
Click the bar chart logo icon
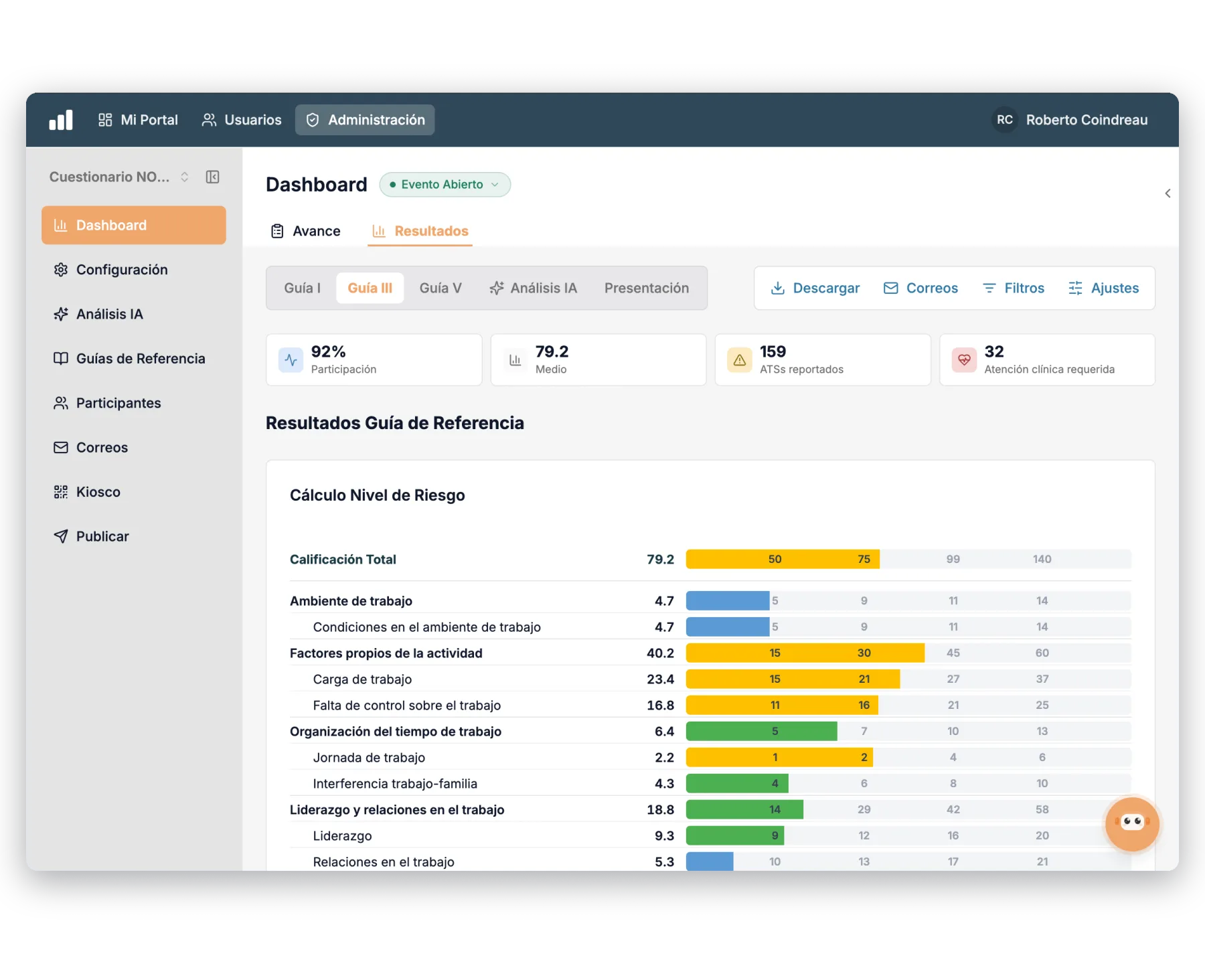click(x=61, y=120)
